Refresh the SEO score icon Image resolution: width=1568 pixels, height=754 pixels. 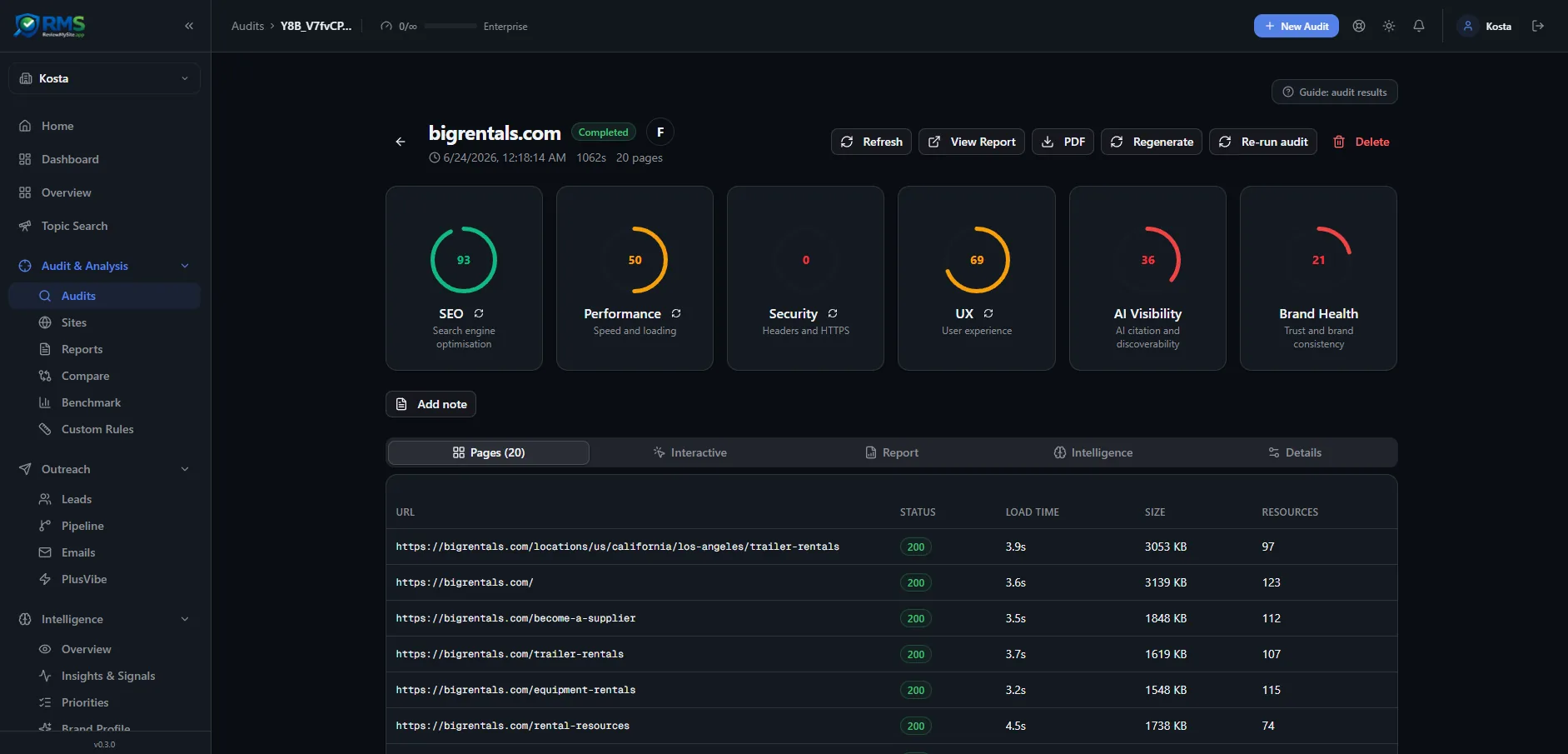coord(479,313)
